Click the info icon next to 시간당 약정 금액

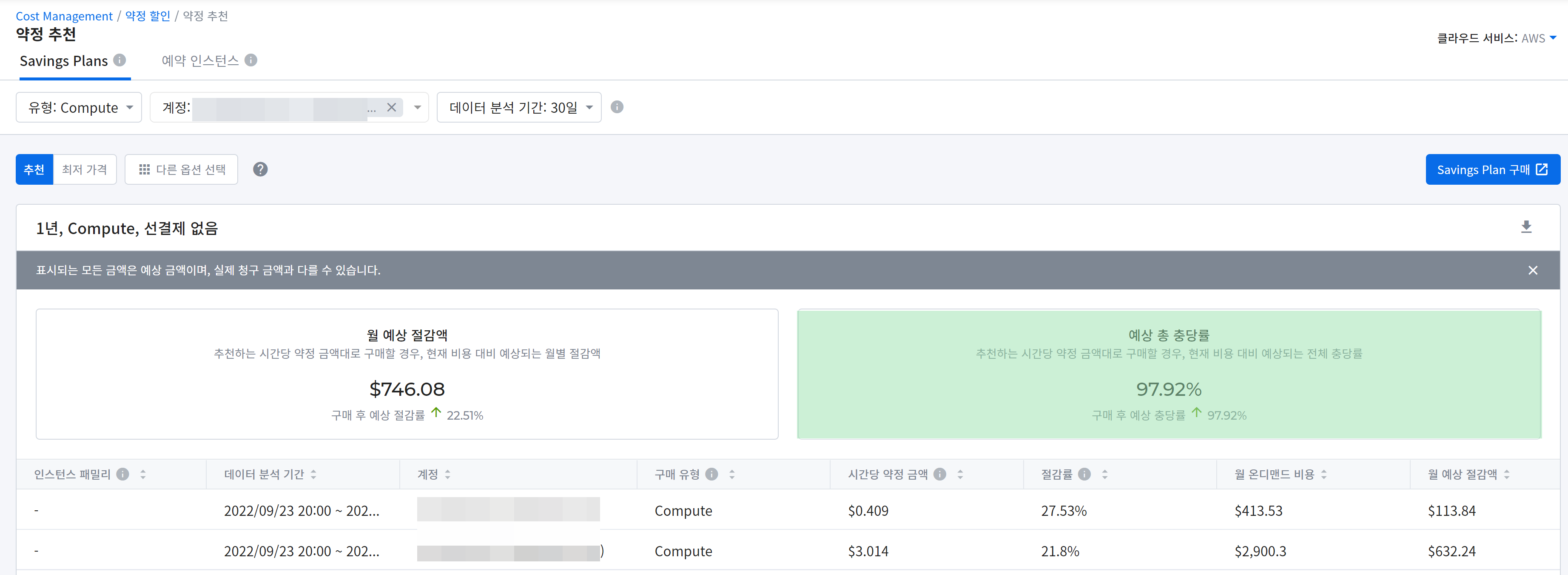(x=940, y=474)
